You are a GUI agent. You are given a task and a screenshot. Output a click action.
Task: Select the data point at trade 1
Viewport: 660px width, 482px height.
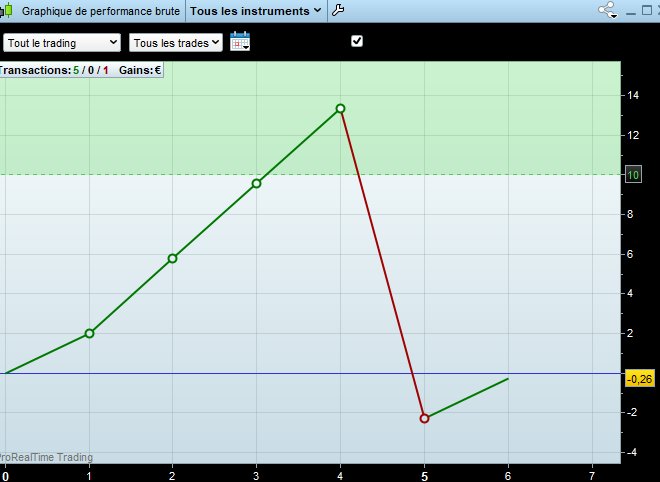pos(89,333)
